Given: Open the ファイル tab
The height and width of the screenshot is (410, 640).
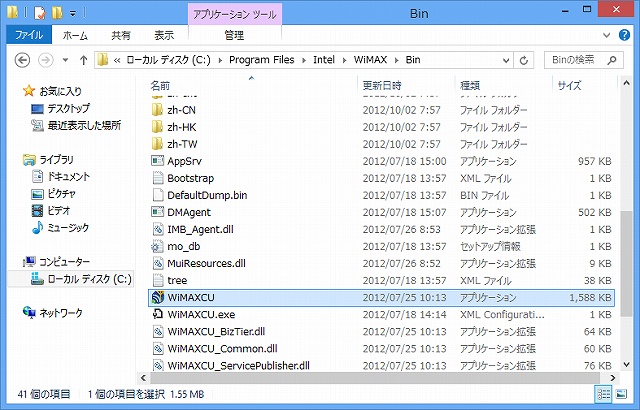Looking at the screenshot, I should pos(29,35).
